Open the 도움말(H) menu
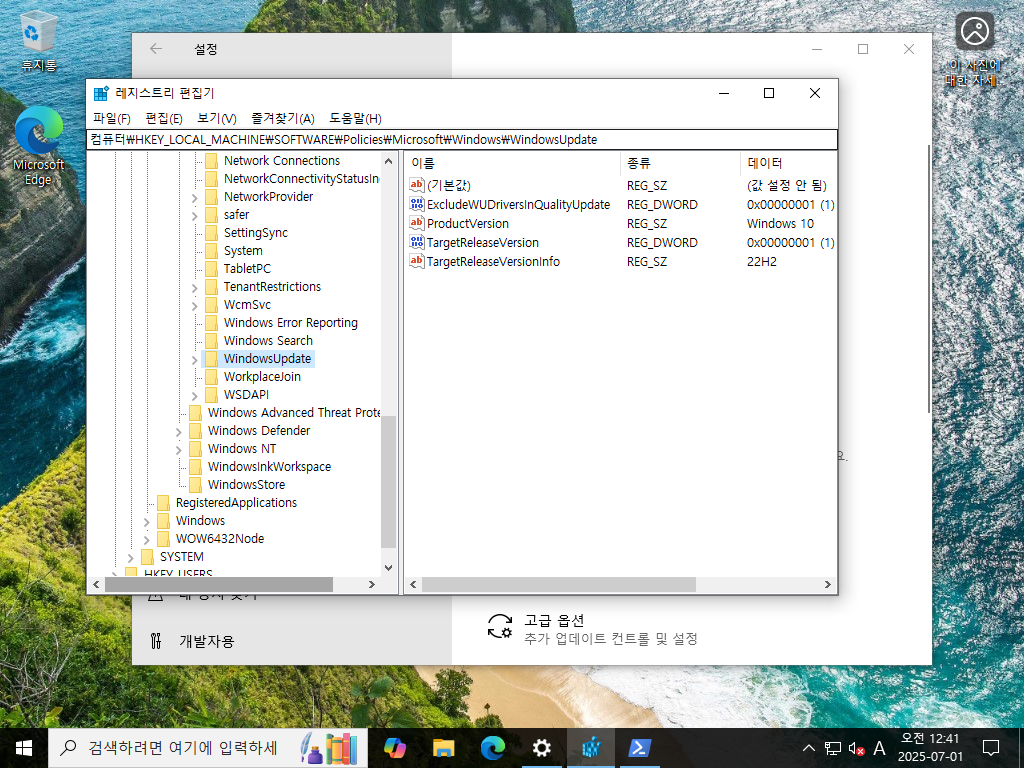Image resolution: width=1024 pixels, height=768 pixels. pos(355,118)
